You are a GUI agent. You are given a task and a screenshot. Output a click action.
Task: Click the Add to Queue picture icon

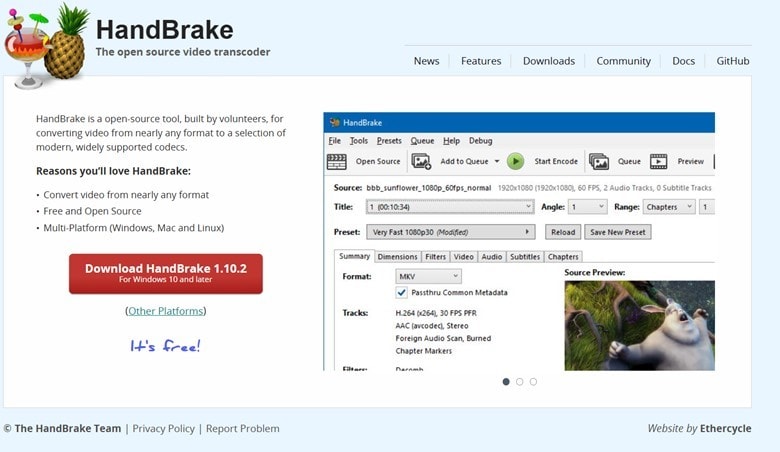click(x=421, y=161)
